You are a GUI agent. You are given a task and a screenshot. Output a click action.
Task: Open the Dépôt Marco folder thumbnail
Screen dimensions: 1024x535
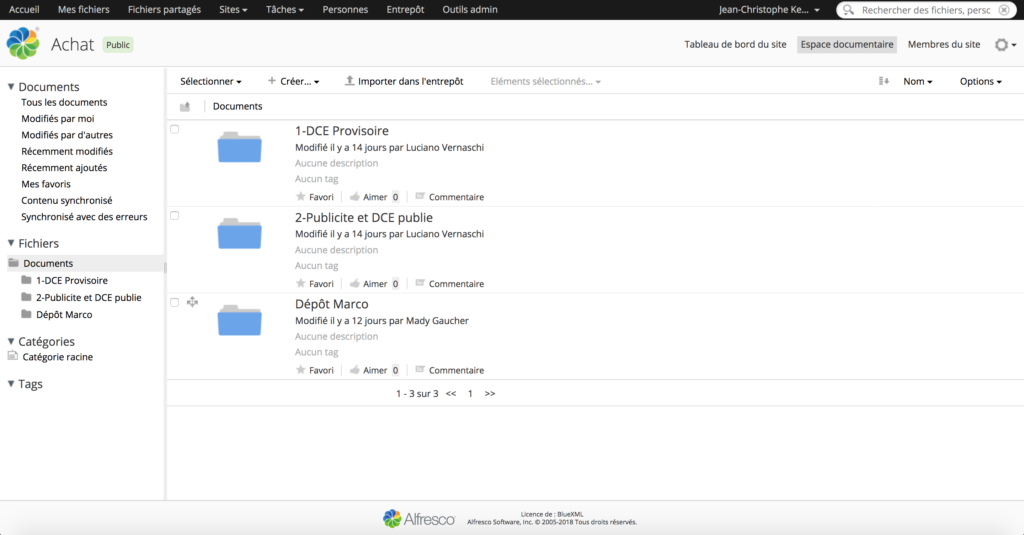coord(240,320)
